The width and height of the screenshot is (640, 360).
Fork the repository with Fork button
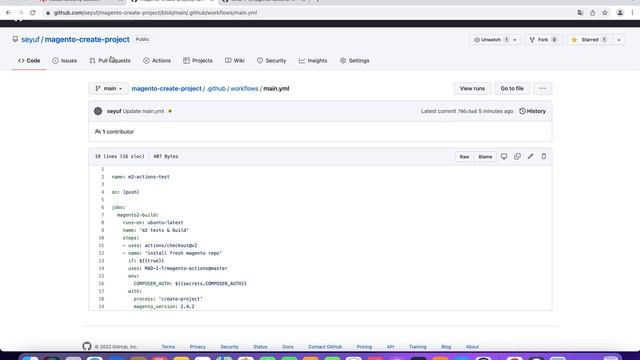(543, 40)
